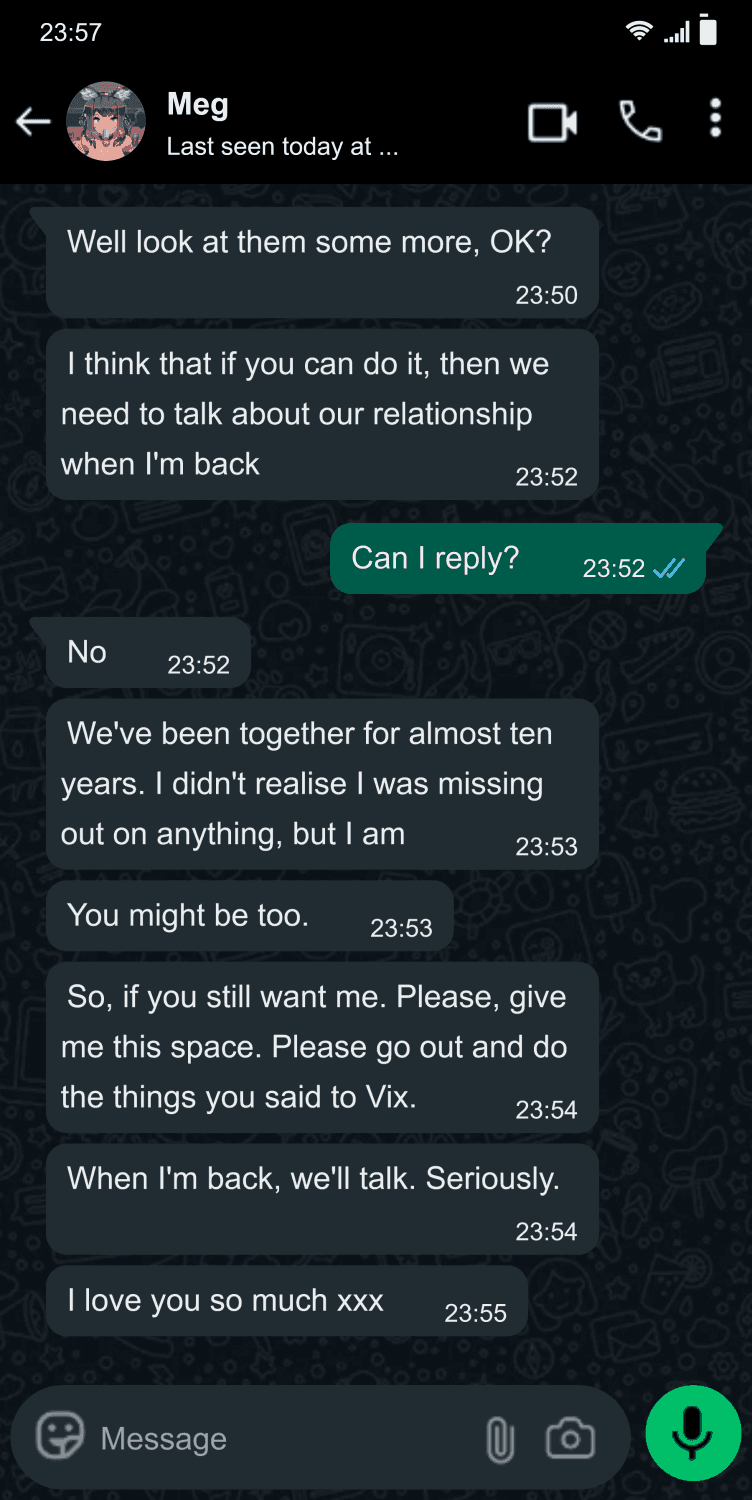The height and width of the screenshot is (1500, 752).
Task: Tap the blue read receipt ticks
Action: [x=669, y=569]
